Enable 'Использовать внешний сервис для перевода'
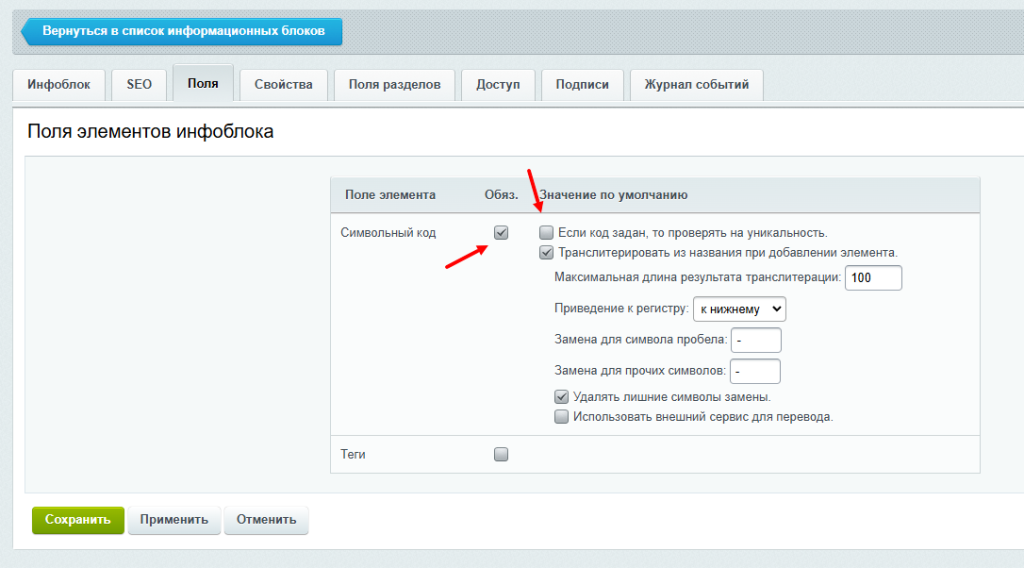Screen dimensions: 1024x568 tap(562, 417)
